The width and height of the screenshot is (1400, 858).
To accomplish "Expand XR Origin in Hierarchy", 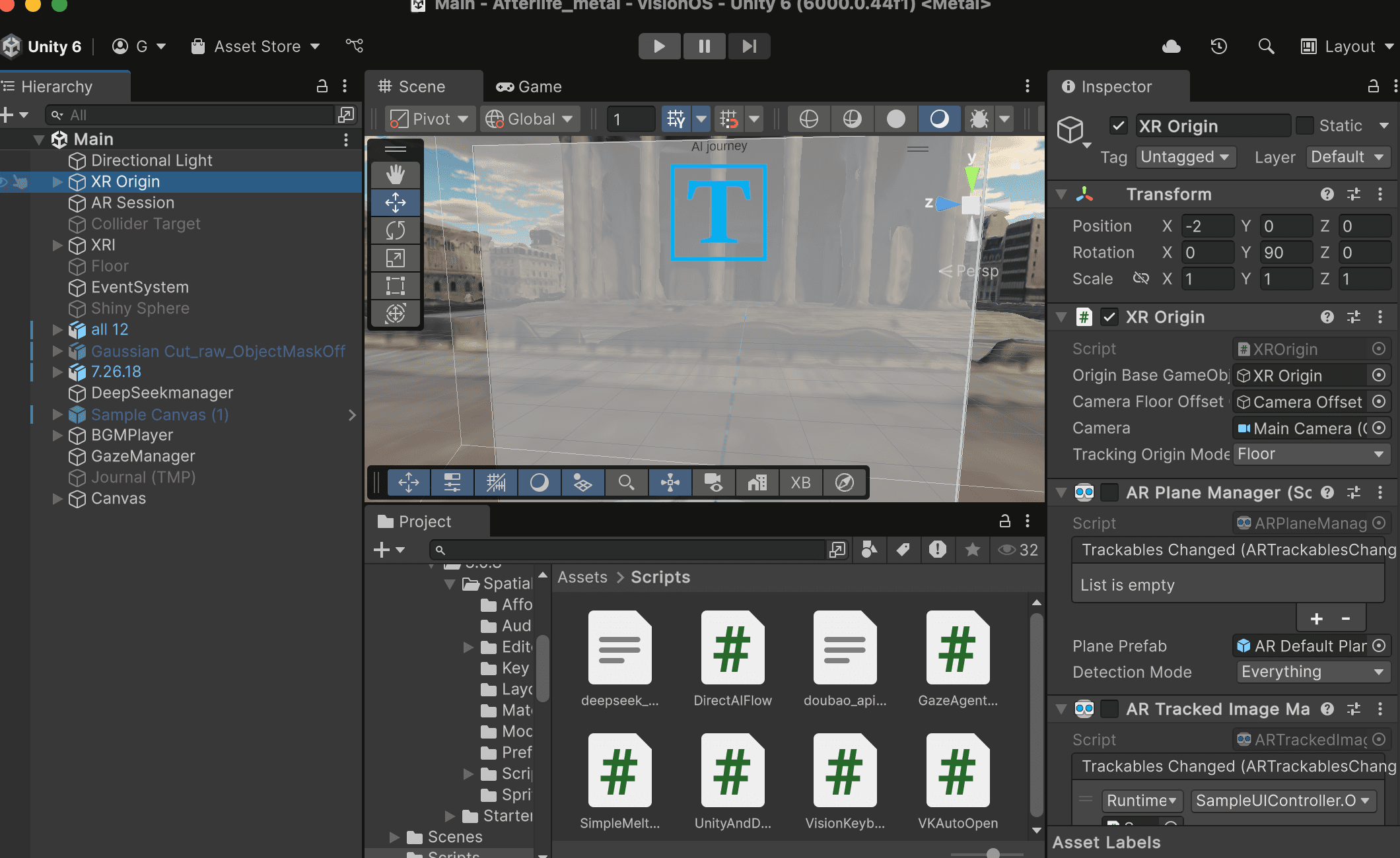I will pos(57,181).
